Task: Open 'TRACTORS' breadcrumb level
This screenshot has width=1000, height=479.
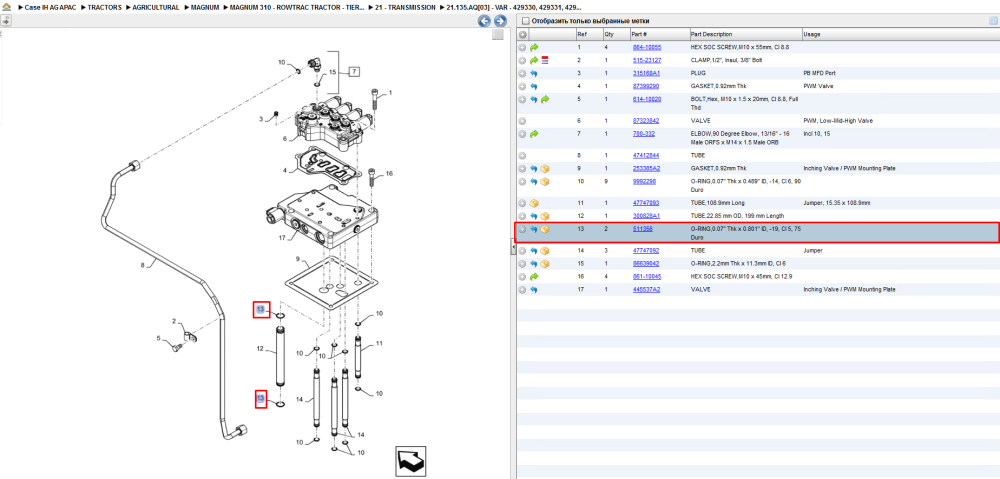Action: 104,8
